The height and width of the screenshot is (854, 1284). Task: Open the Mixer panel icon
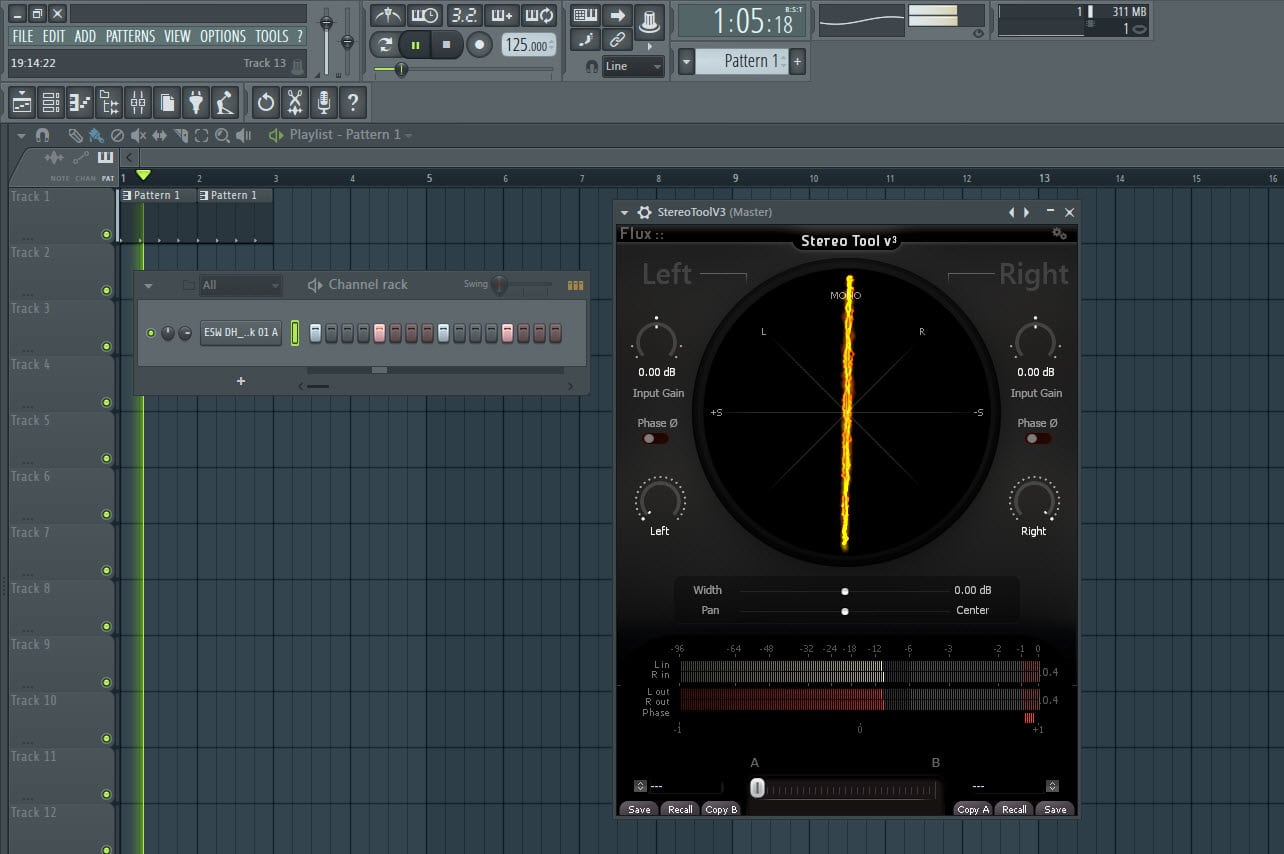pyautogui.click(x=139, y=102)
